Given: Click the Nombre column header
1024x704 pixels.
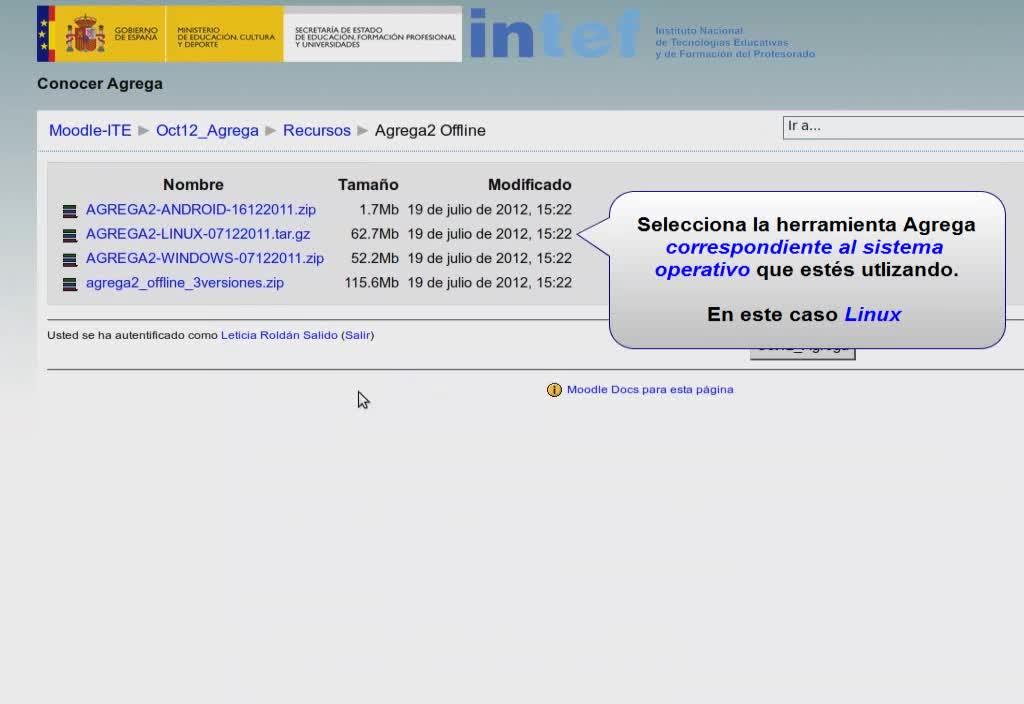Looking at the screenshot, I should (193, 185).
